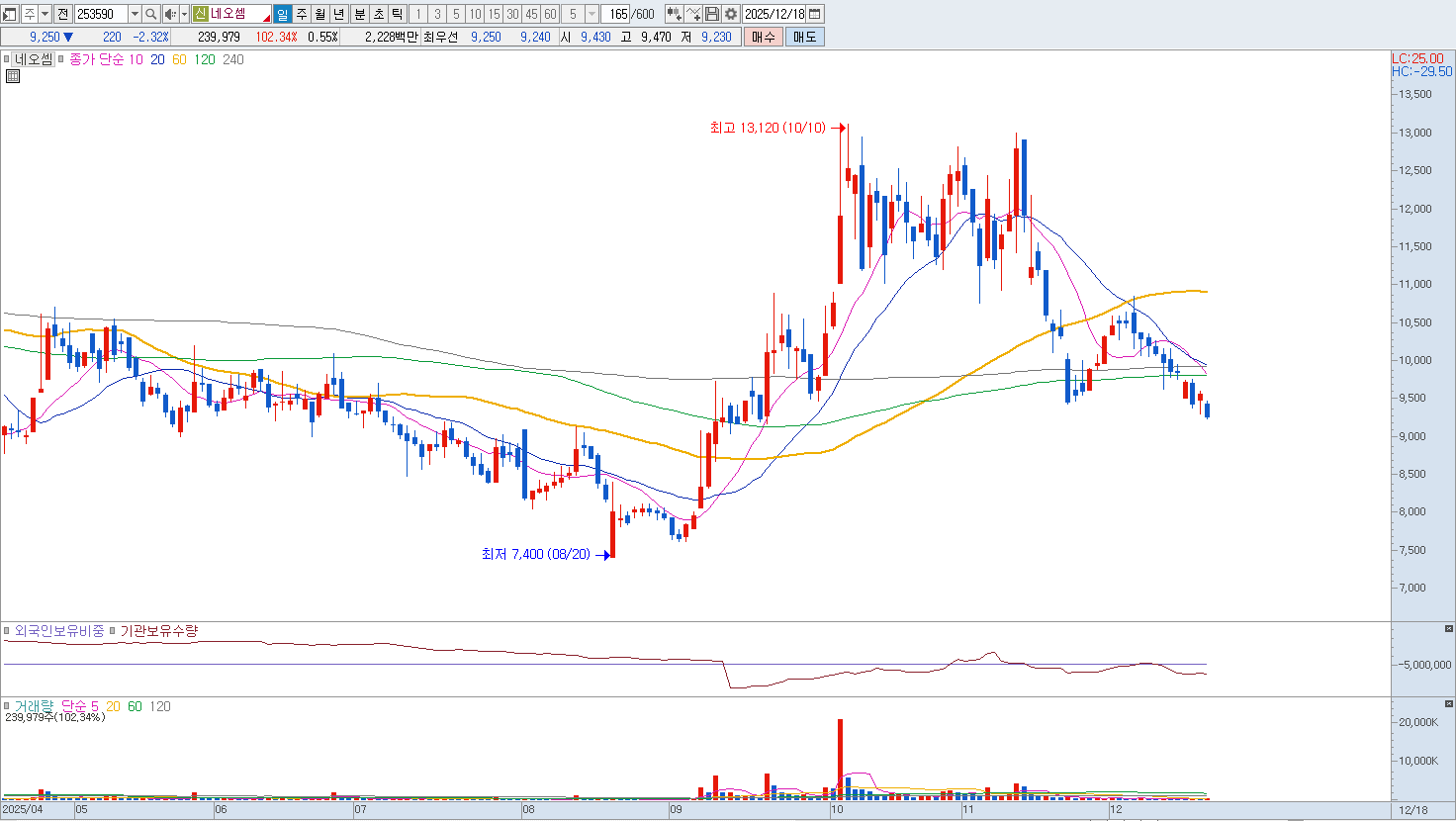Viewport: 1456px width, 821px height.
Task: Click the data table grid icon
Action: click(13, 76)
